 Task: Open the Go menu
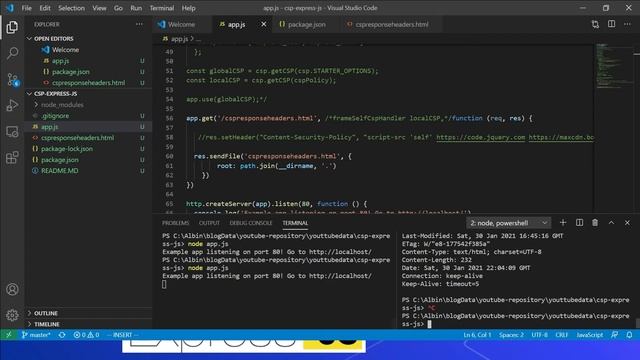click(x=118, y=8)
